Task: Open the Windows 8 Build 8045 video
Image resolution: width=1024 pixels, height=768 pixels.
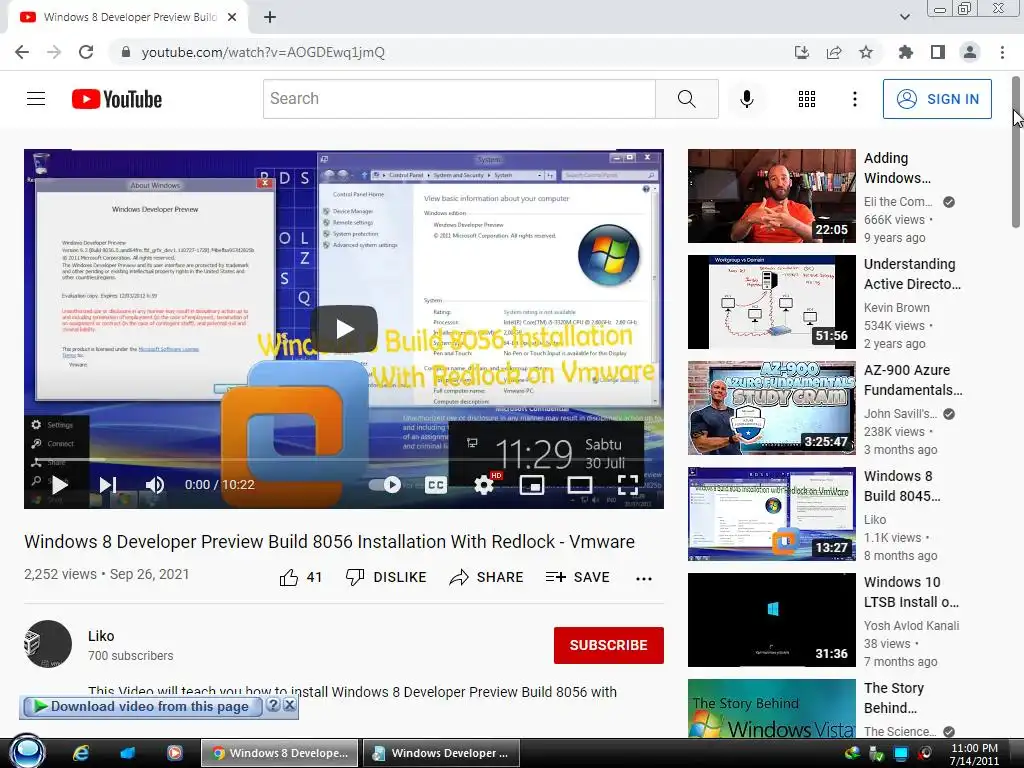Action: tap(771, 514)
